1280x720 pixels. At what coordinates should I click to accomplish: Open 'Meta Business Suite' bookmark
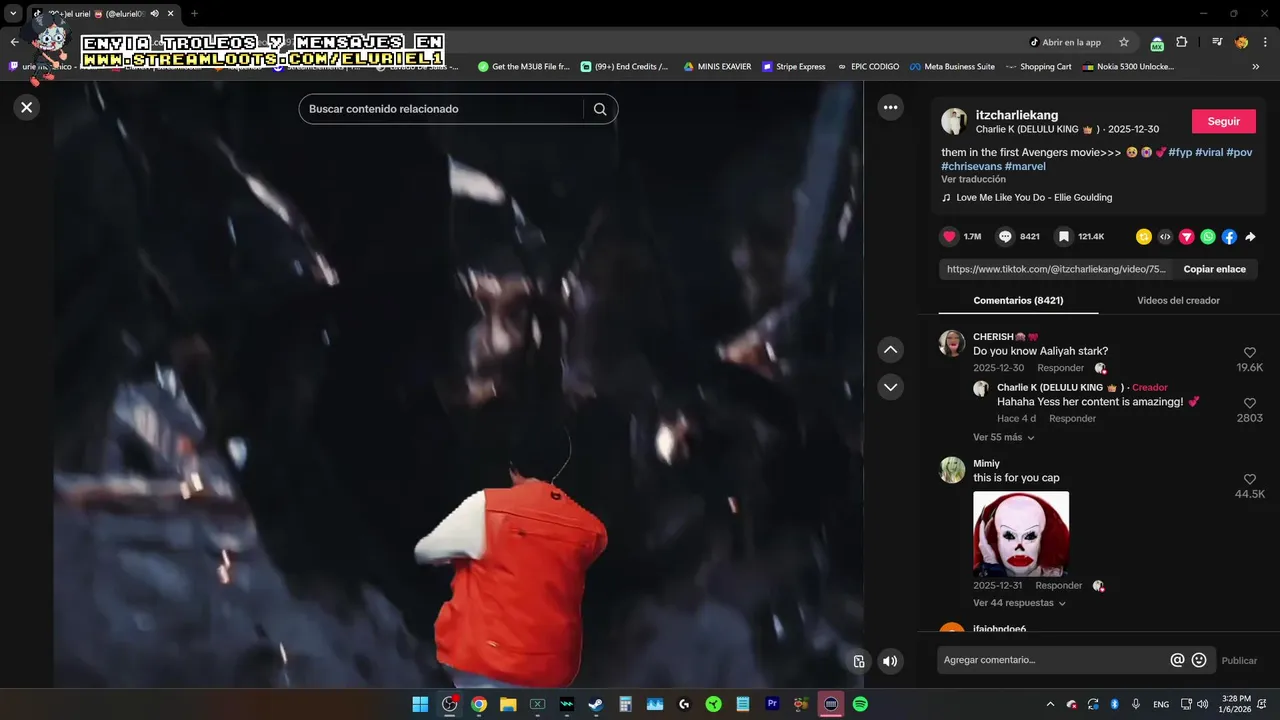coord(952,67)
